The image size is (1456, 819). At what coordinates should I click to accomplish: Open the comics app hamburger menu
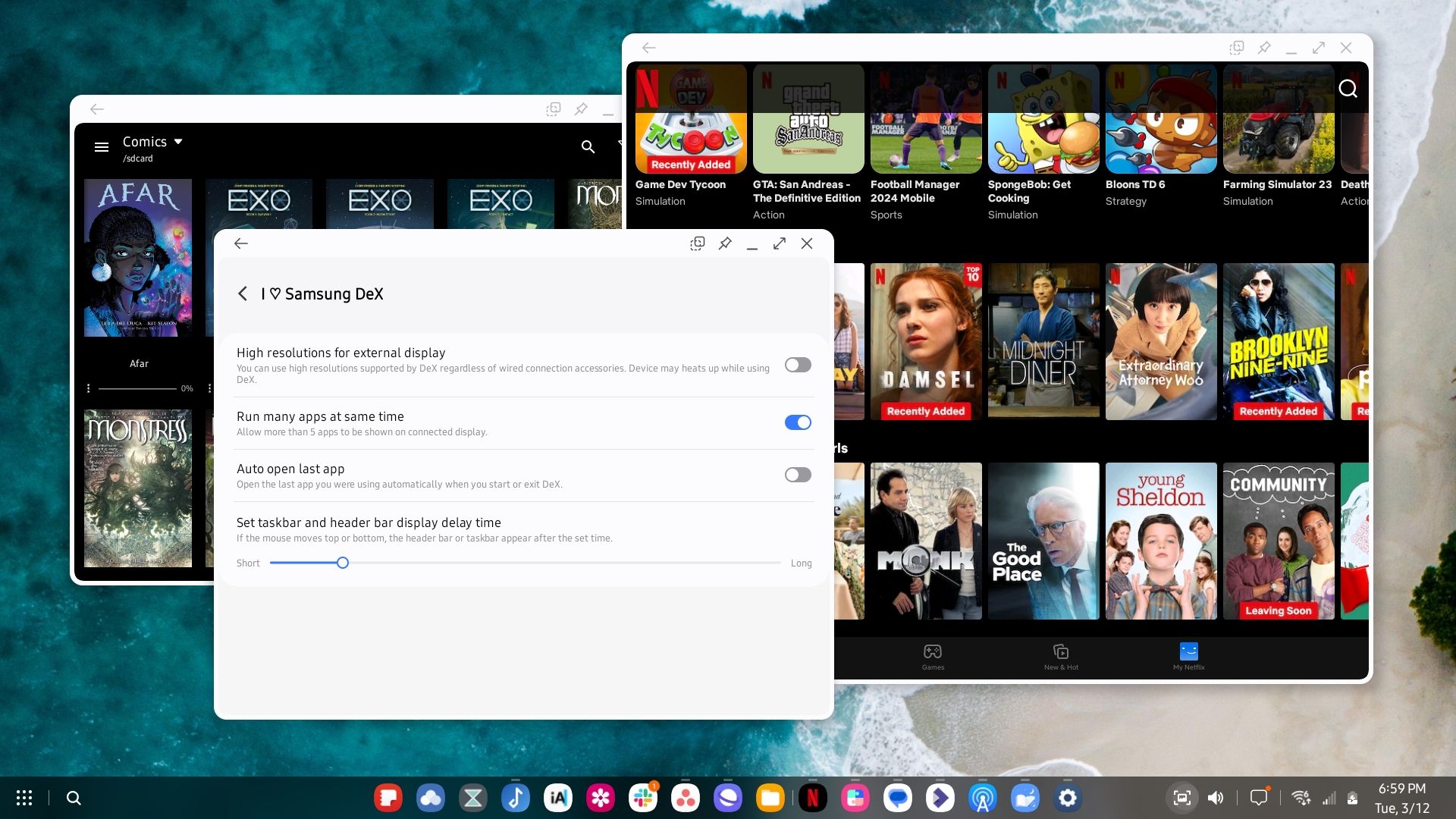(x=102, y=147)
